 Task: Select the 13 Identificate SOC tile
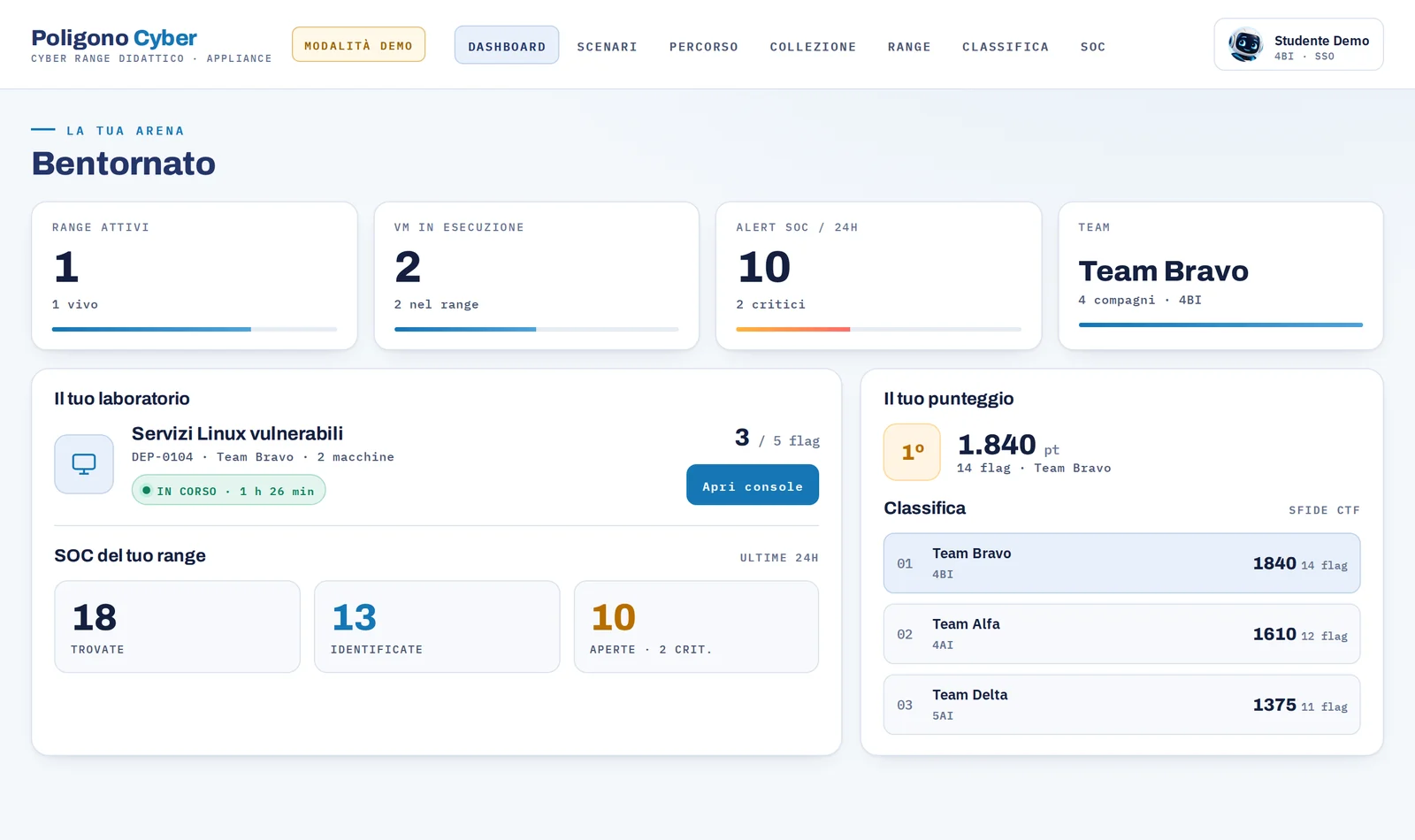(437, 627)
